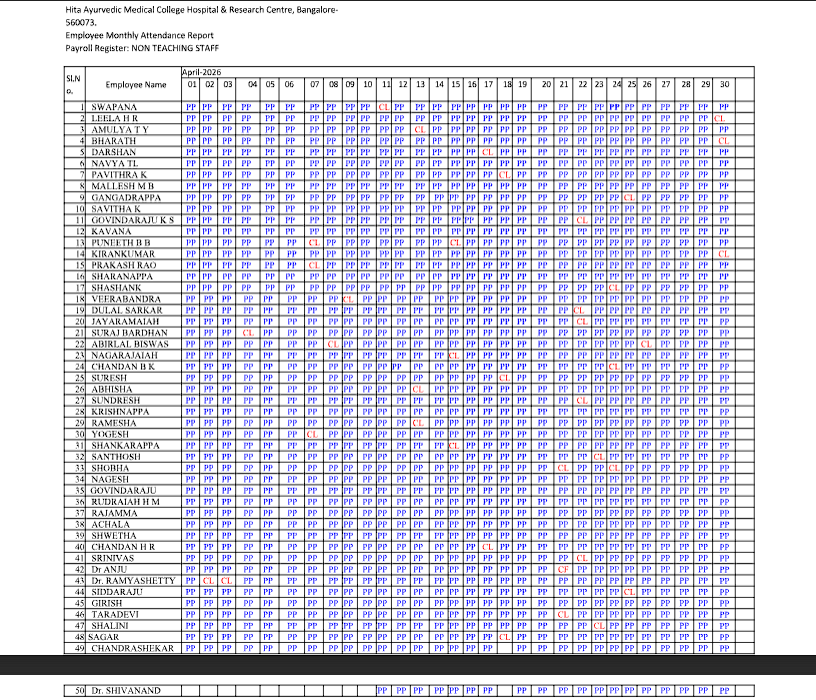
Task: Click employee name SHARANAPPA
Action: [x=122, y=276]
